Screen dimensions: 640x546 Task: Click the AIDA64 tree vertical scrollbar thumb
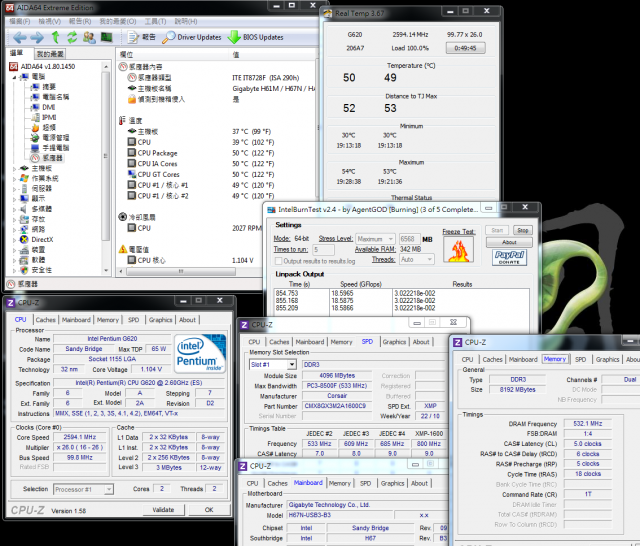pos(105,156)
